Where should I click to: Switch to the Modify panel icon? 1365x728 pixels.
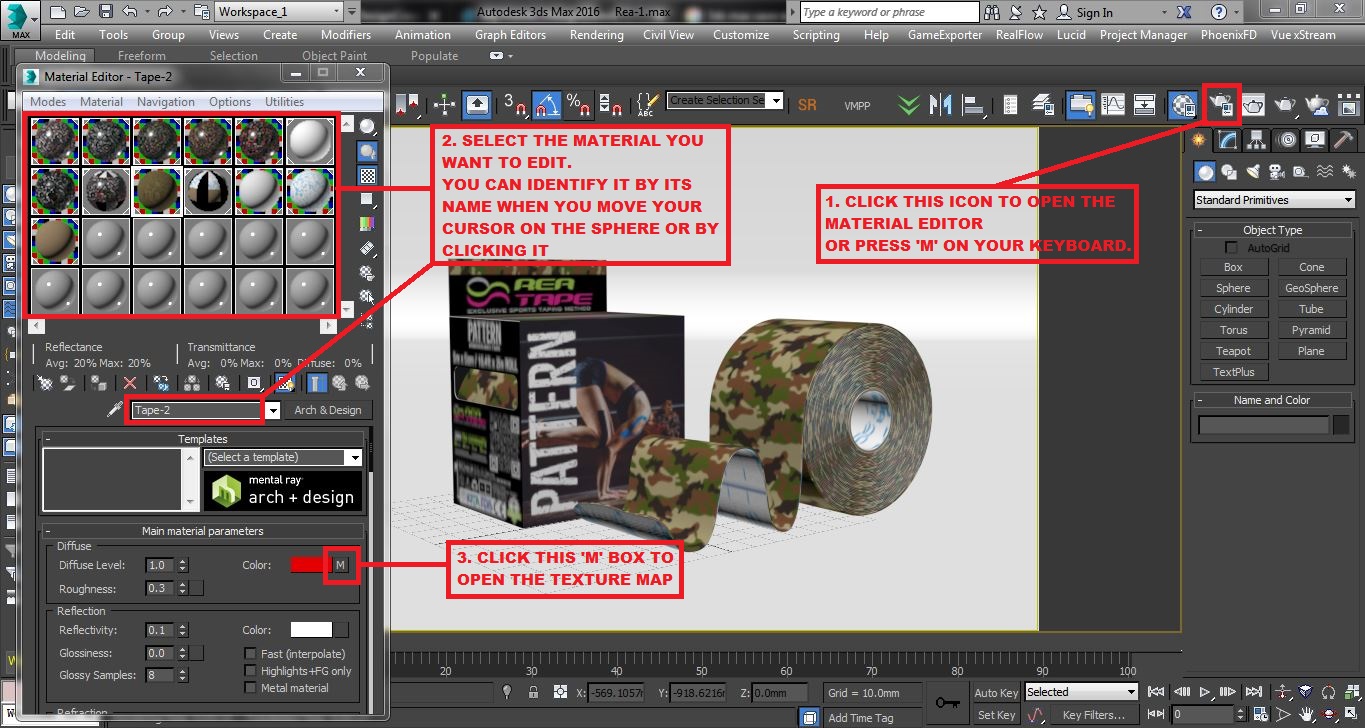(1228, 140)
